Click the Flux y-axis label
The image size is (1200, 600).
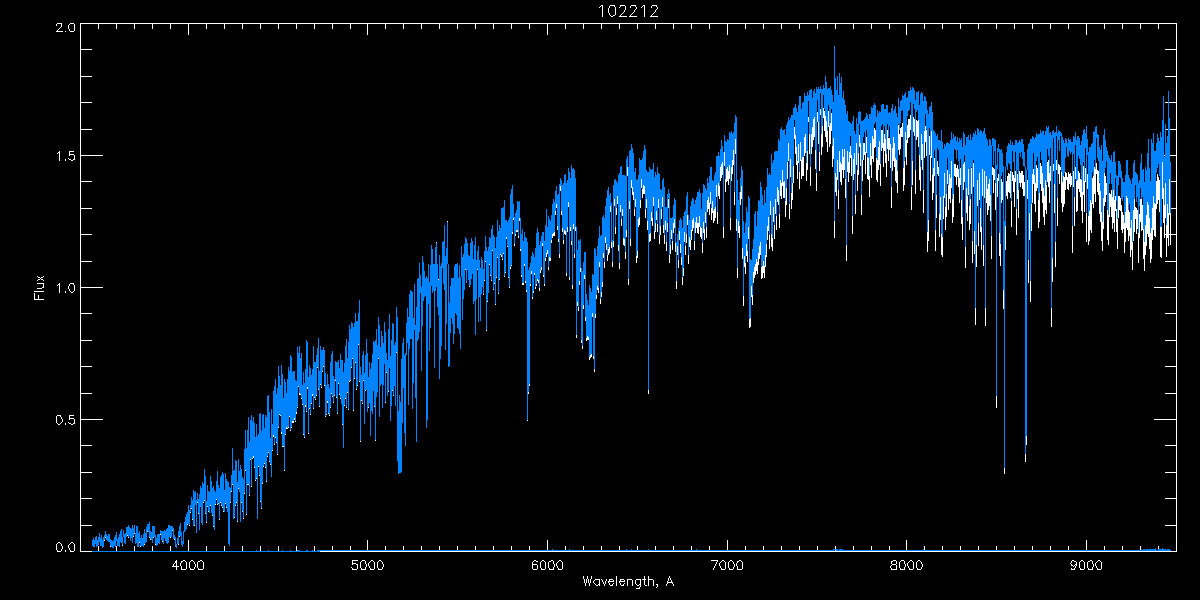coord(39,287)
